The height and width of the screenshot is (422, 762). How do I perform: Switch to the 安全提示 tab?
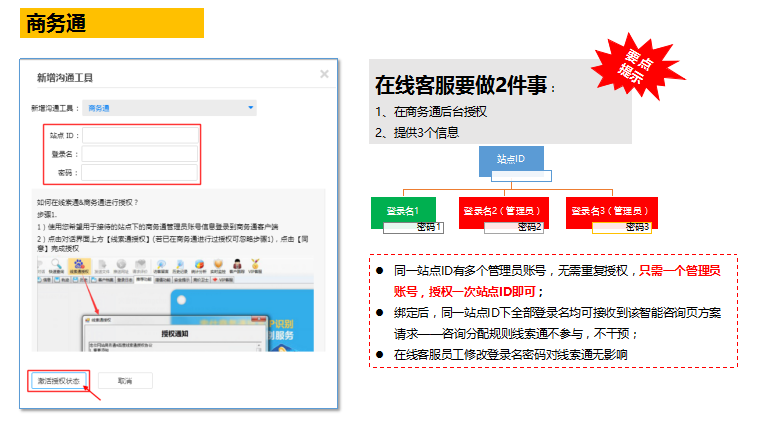point(182,280)
